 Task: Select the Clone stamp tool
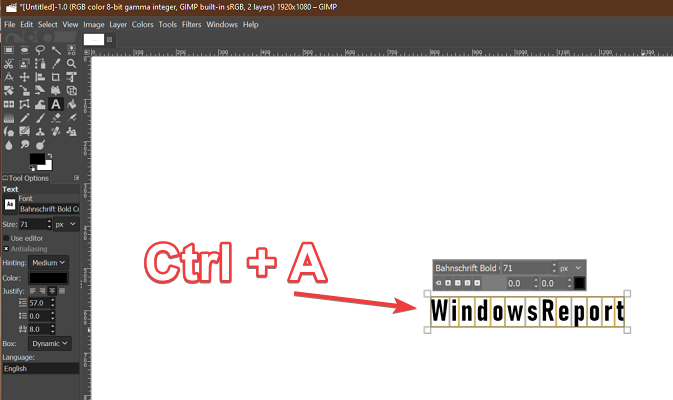click(x=40, y=132)
